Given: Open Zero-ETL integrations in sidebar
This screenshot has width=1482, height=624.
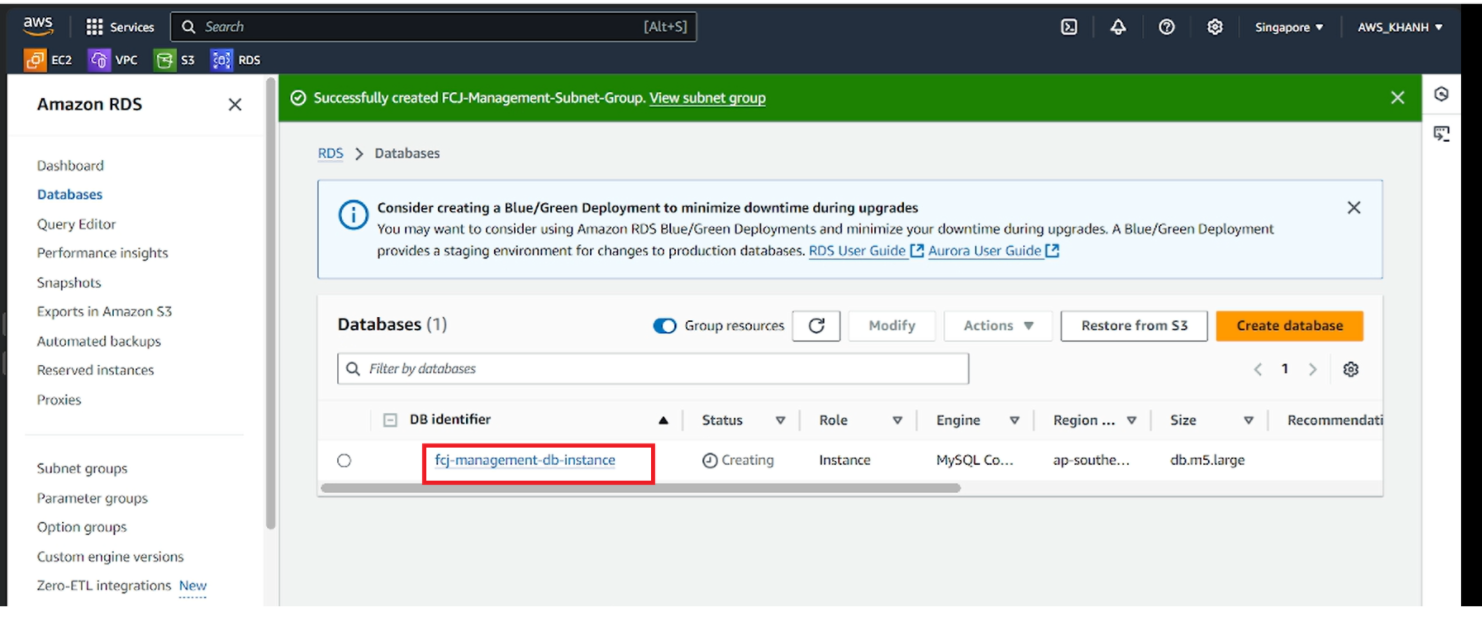Looking at the screenshot, I should (x=104, y=585).
